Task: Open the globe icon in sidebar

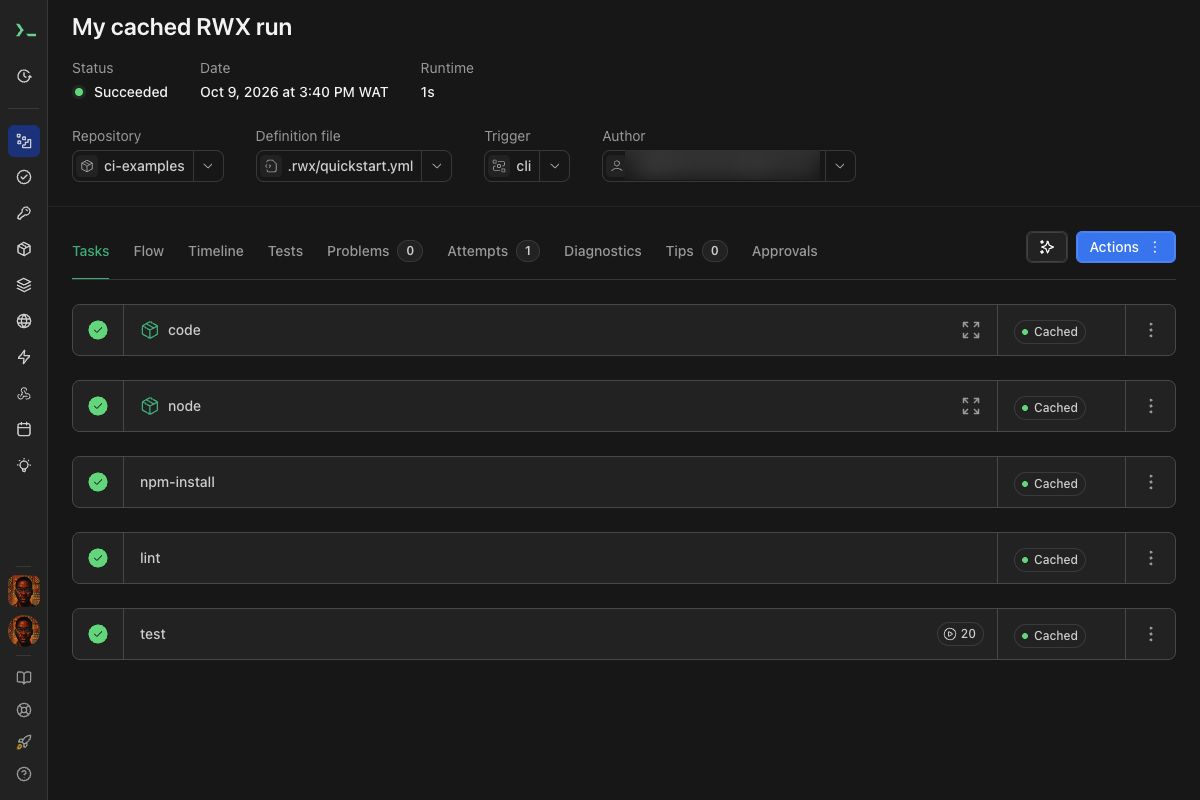Action: click(24, 321)
